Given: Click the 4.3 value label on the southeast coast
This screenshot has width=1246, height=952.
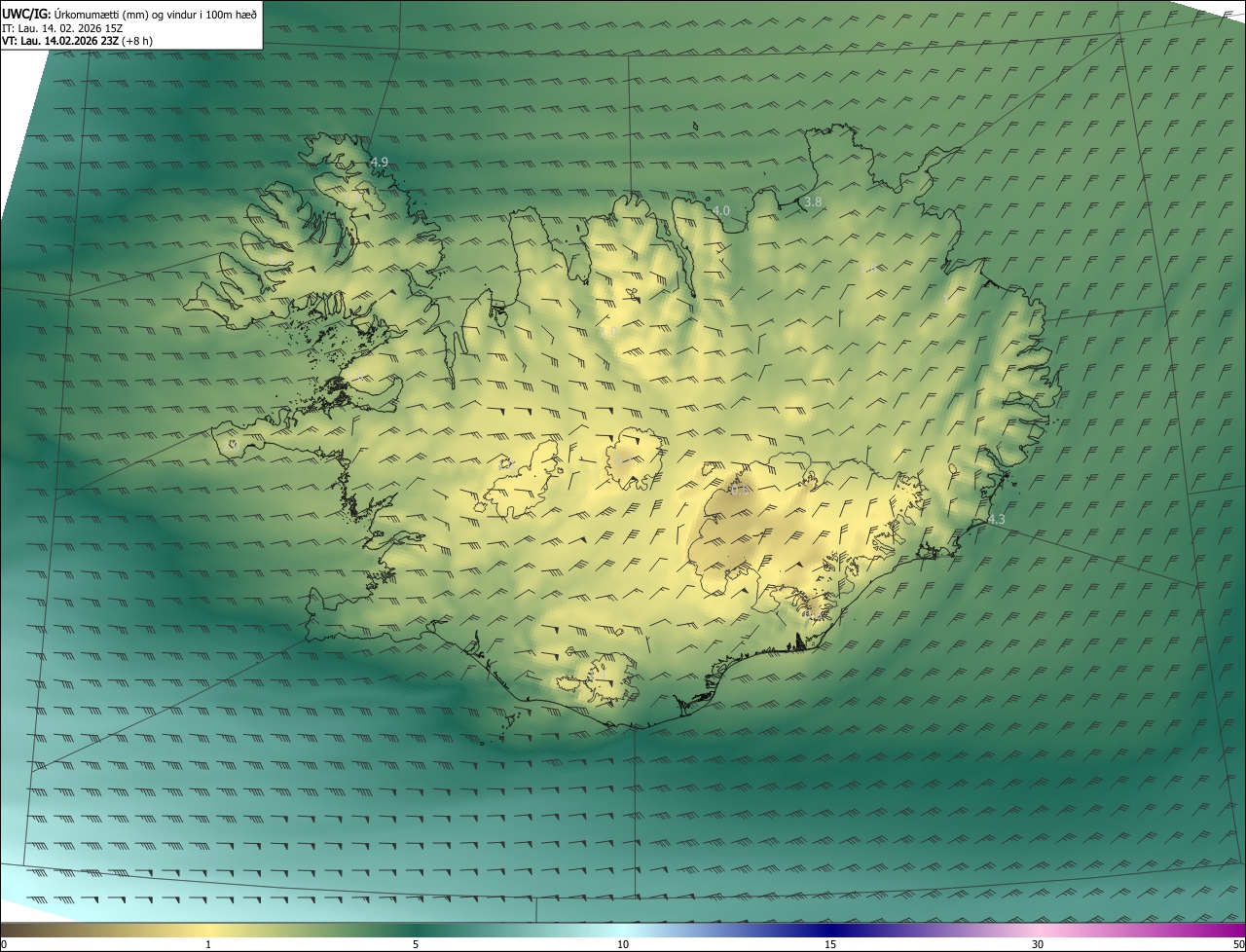Looking at the screenshot, I should pos(996,520).
